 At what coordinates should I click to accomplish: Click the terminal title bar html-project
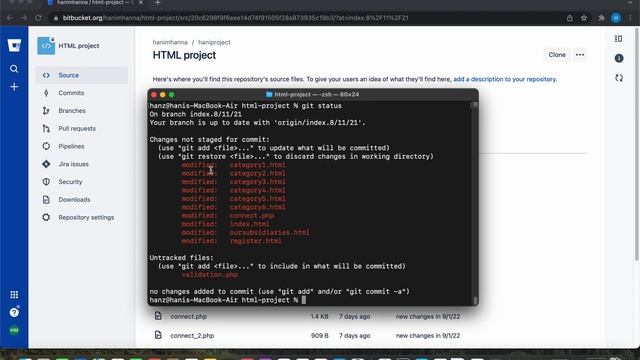[313, 94]
